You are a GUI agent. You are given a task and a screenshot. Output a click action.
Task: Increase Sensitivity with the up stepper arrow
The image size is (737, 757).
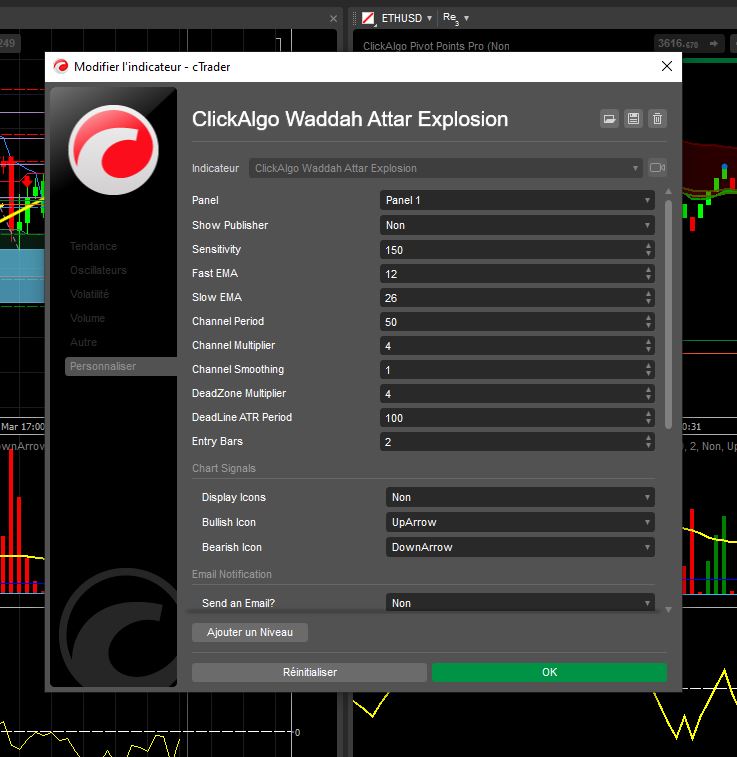648,246
